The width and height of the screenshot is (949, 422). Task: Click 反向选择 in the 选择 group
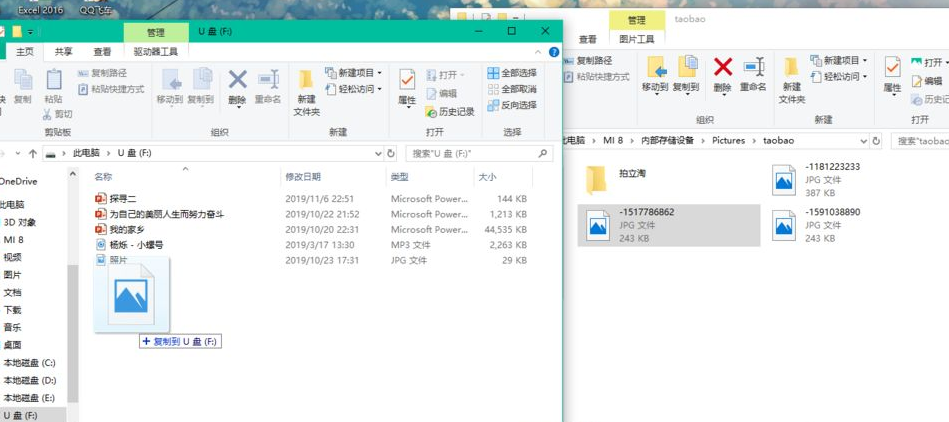coord(511,105)
